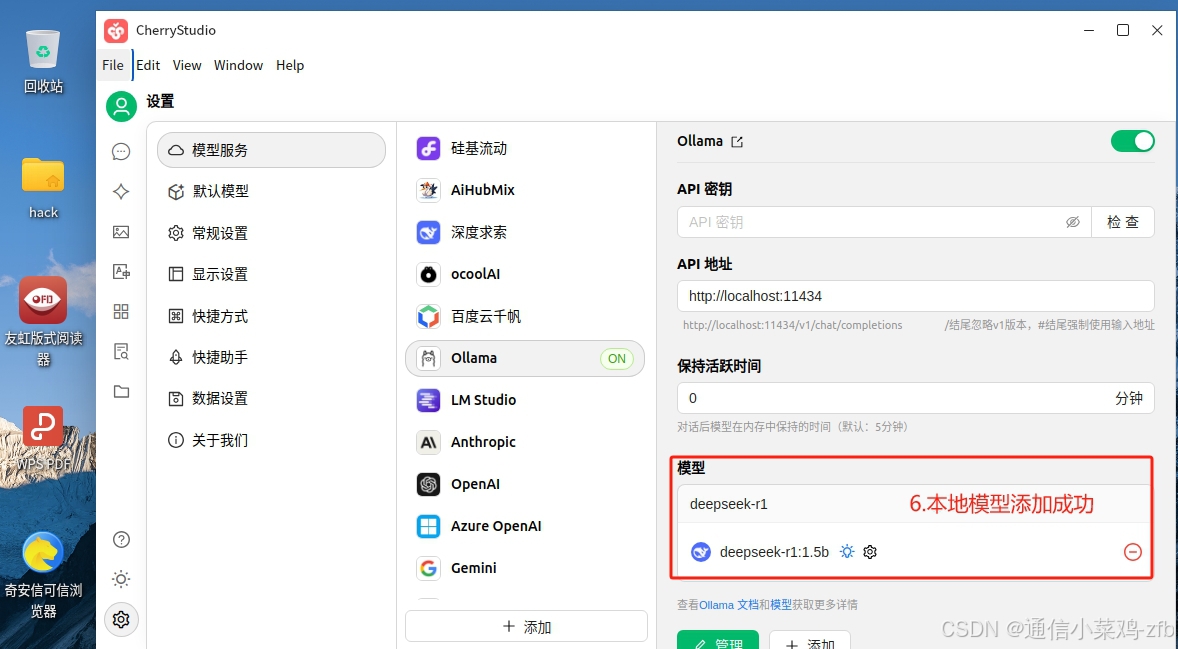Screen dimensions: 1178x649
Task: Click settings gear beside deepseek-r1:1.5b
Action: 870,552
